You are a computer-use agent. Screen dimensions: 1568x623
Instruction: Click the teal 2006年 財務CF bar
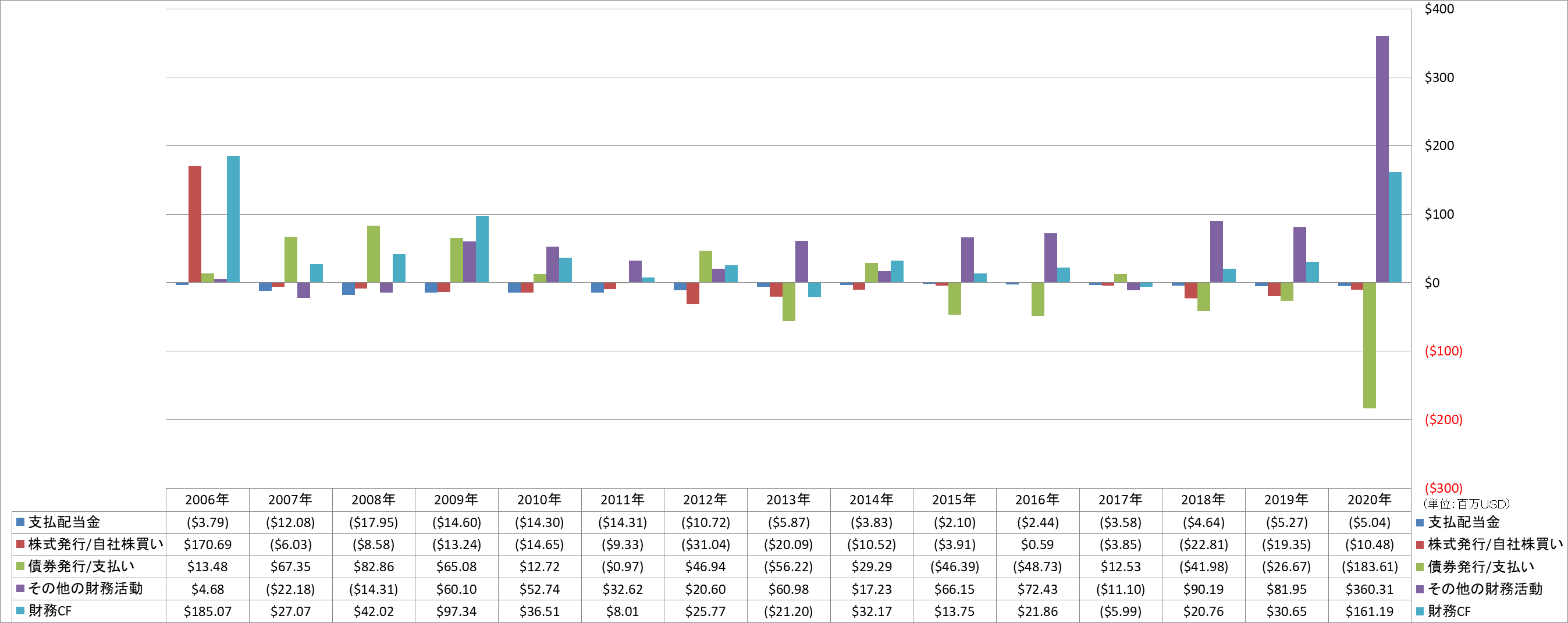tap(233, 219)
